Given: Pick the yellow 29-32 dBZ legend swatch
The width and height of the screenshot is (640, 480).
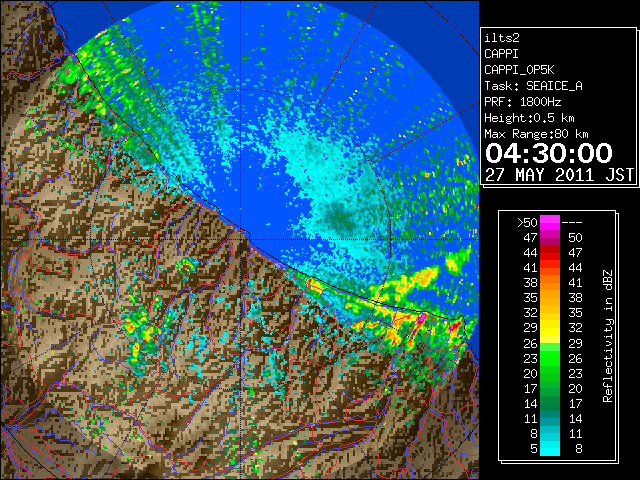Looking at the screenshot, I should (x=550, y=328).
